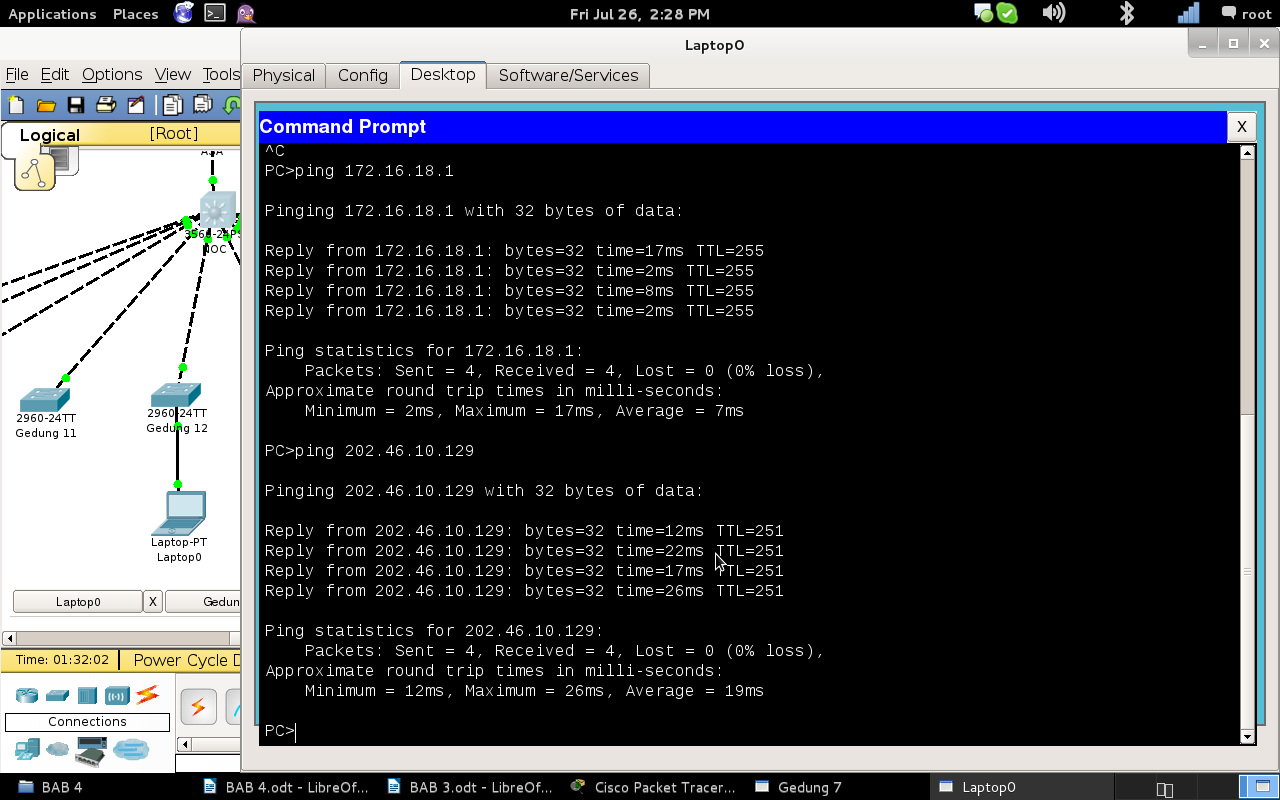This screenshot has height=800, width=1280.
Task: Switch to Gedung 7 taskbar window
Action: (x=799, y=787)
